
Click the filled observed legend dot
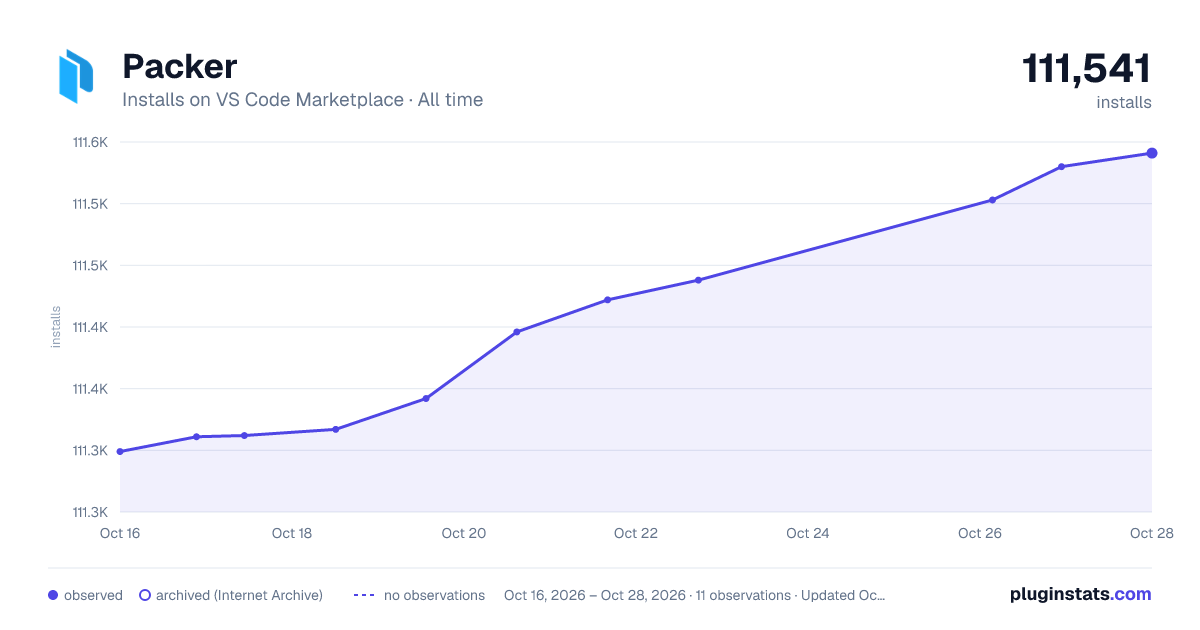[53, 595]
